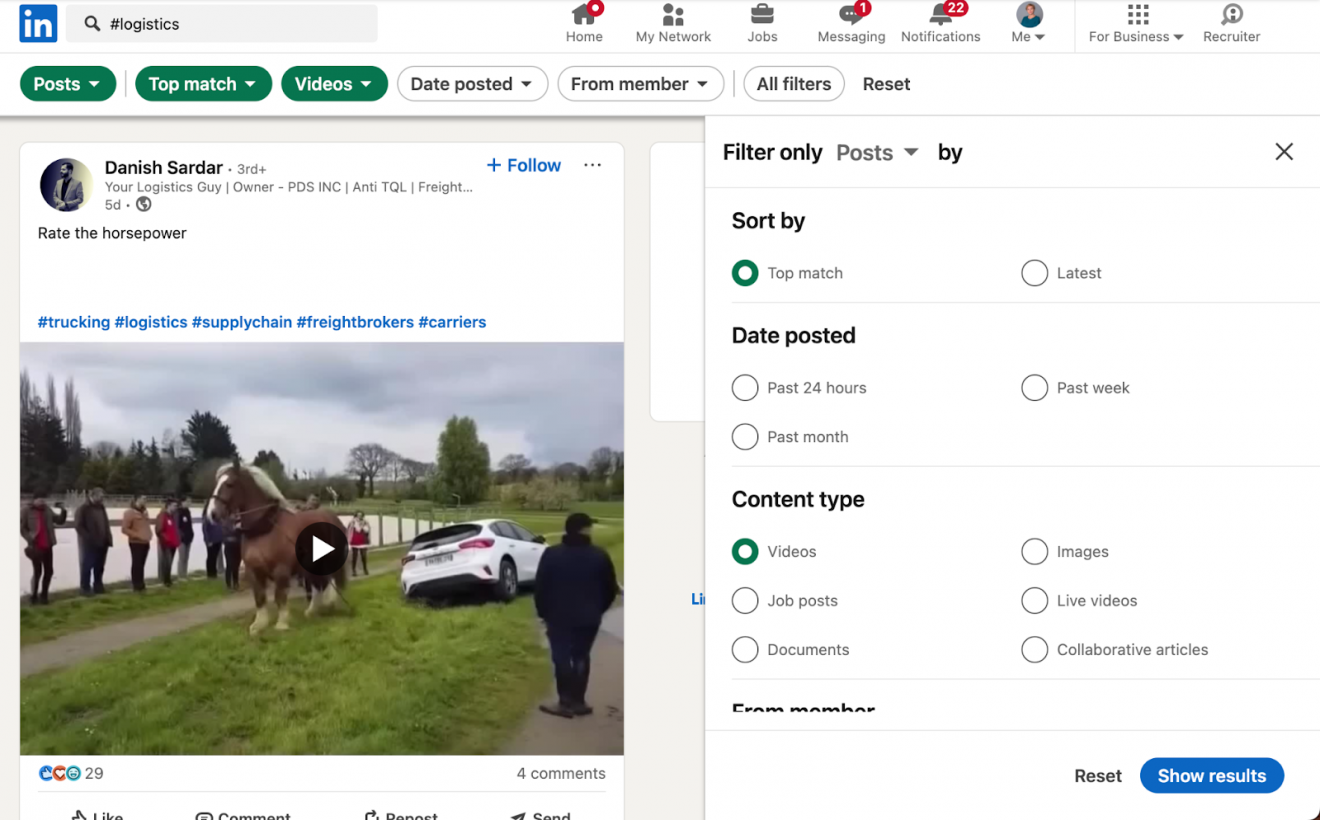
Task: Select the Latest sort option
Action: tap(1035, 273)
